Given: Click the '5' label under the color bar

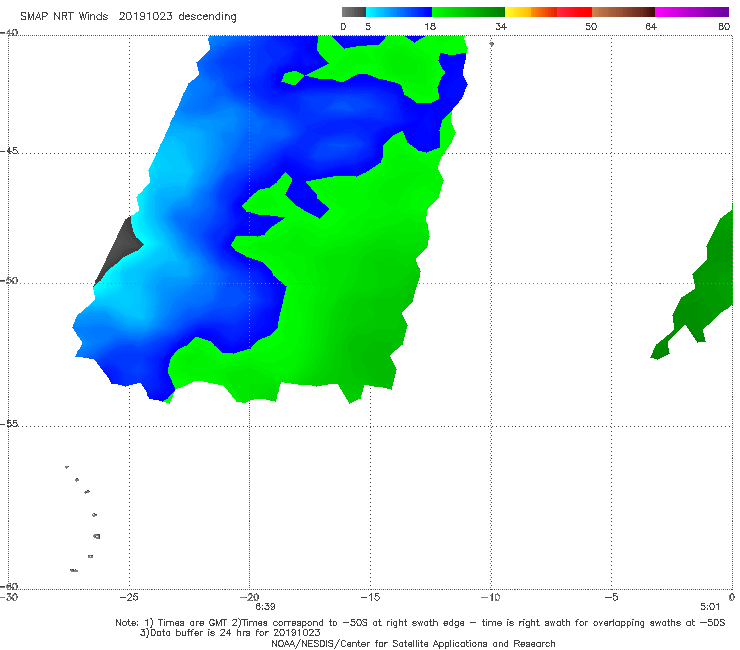Looking at the screenshot, I should click(x=368, y=26).
